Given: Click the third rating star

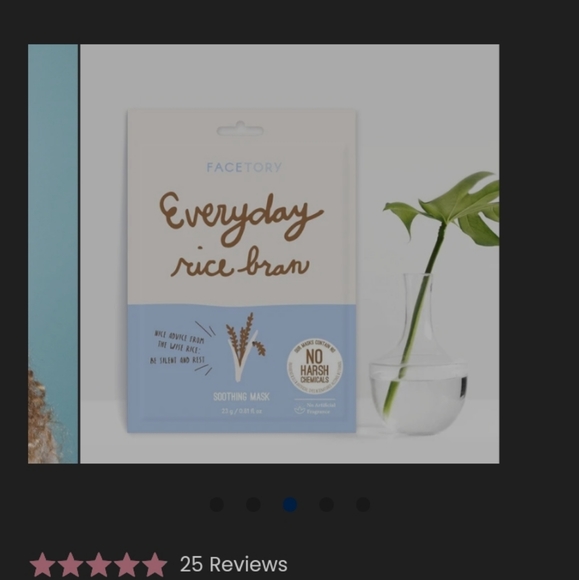Looking at the screenshot, I should pos(98,564).
